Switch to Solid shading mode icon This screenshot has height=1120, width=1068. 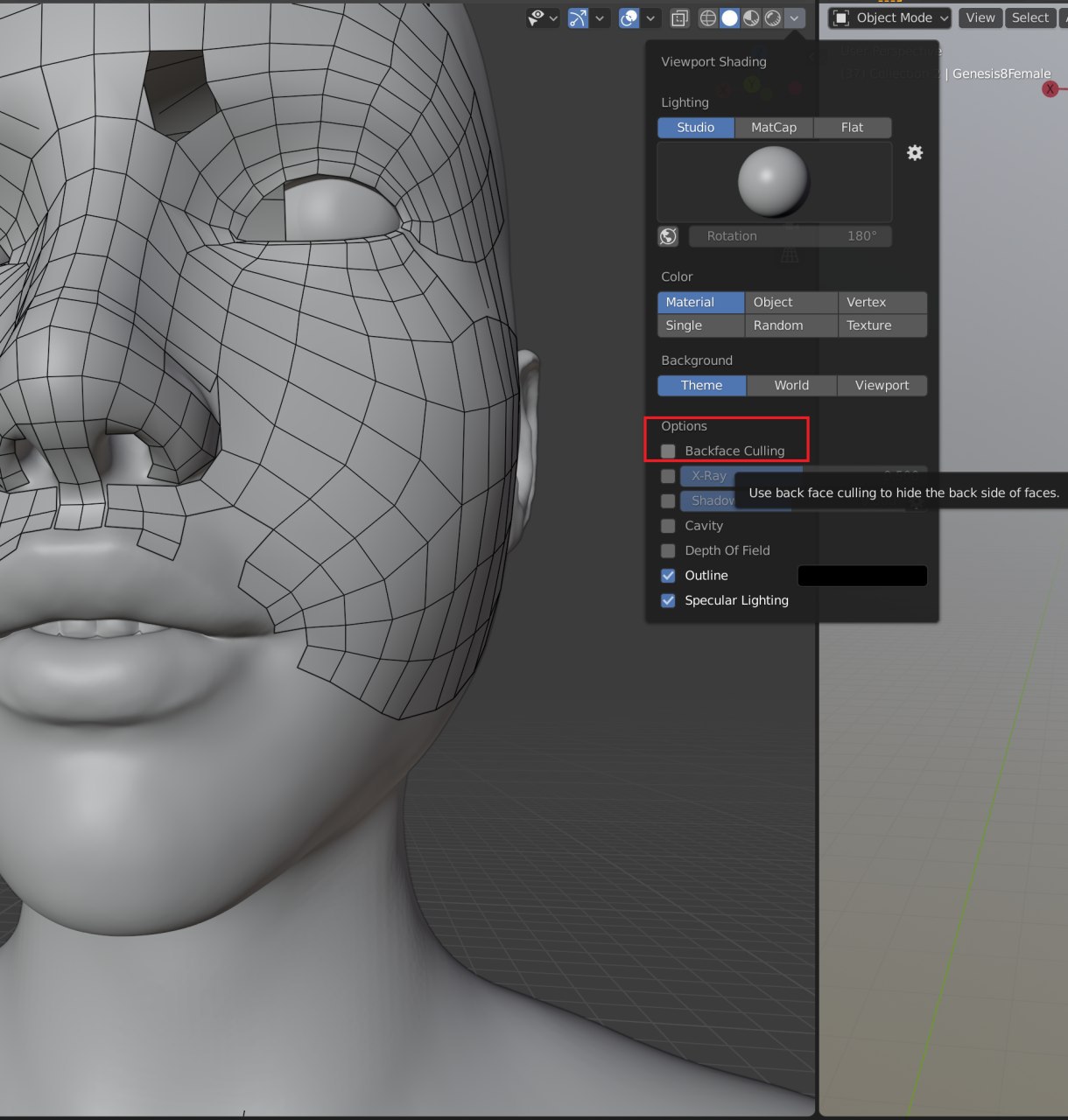pos(729,17)
